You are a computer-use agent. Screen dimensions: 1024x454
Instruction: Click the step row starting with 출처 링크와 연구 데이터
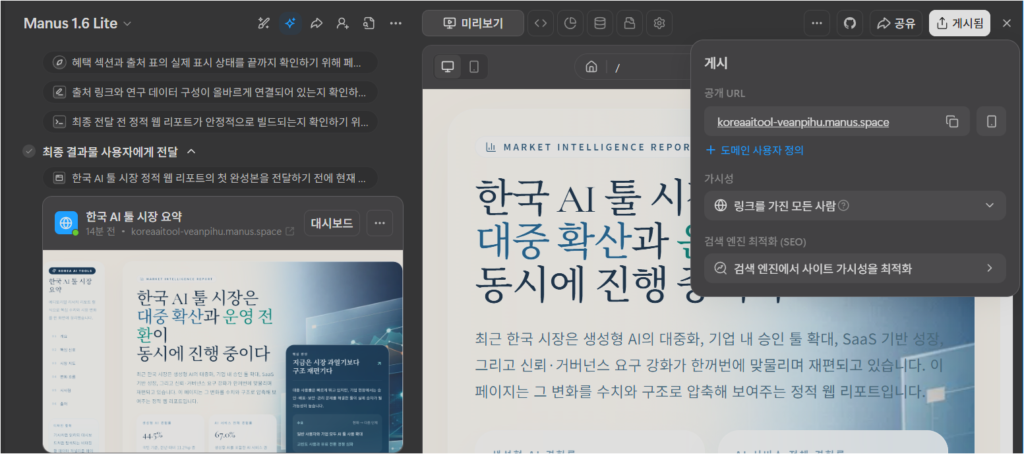[x=210, y=92]
